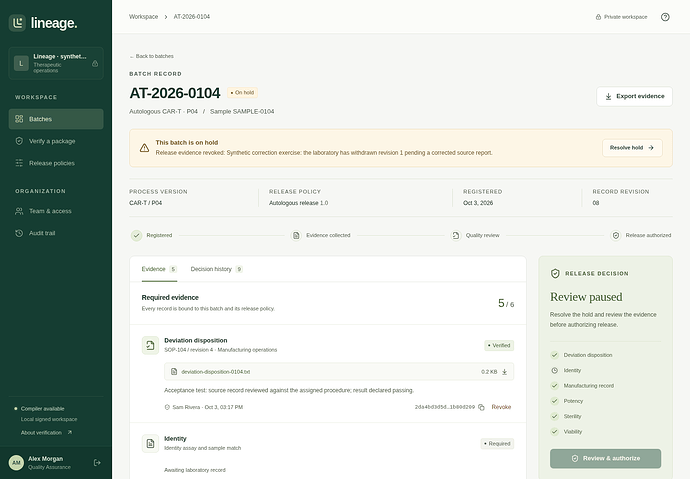The width and height of the screenshot is (690, 479).
Task: Open Batches in the sidebar
Action: (56, 119)
